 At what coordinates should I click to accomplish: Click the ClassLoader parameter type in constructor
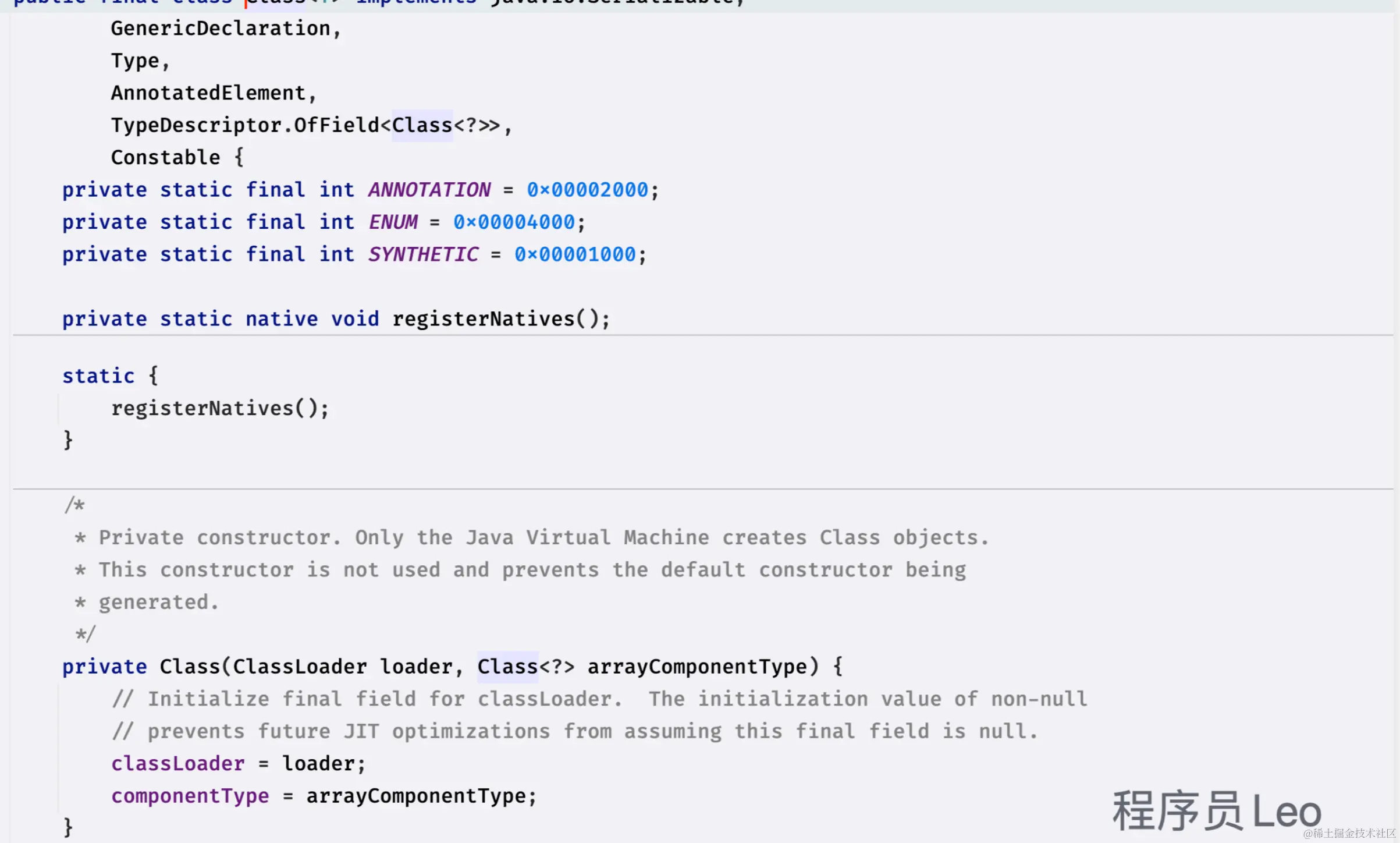click(300, 667)
